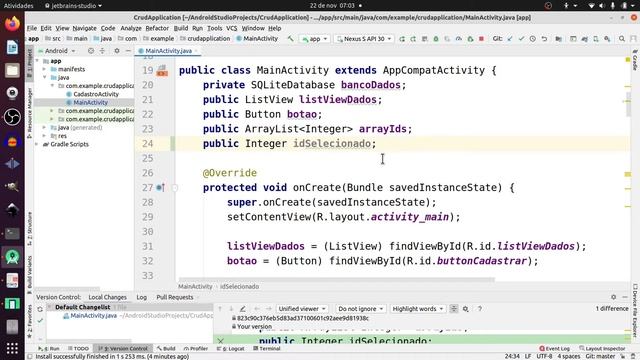Click the Project panel locate target icon
The width and height of the screenshot is (640, 360).
(91, 51)
